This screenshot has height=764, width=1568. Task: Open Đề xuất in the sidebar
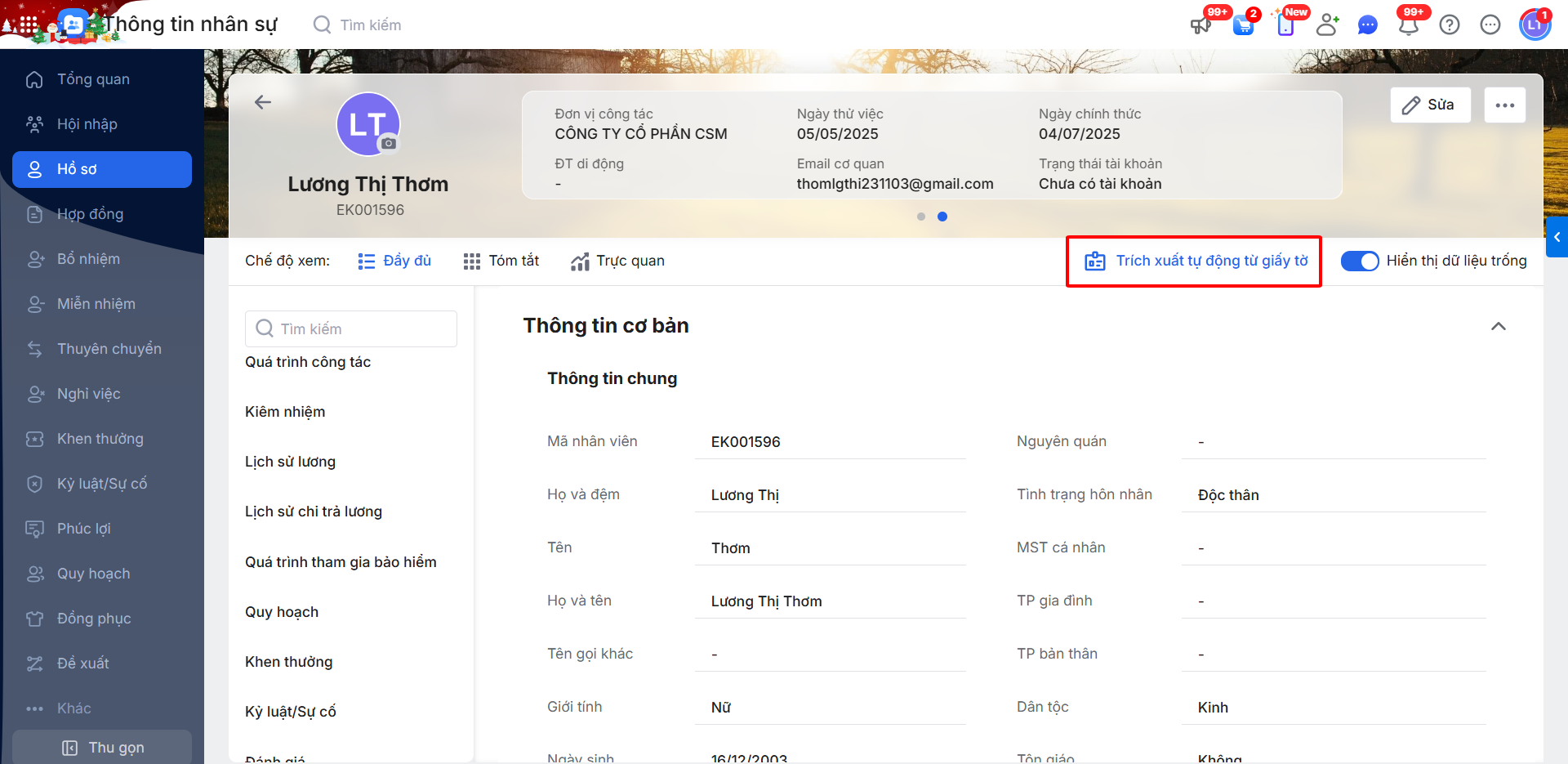click(102, 663)
